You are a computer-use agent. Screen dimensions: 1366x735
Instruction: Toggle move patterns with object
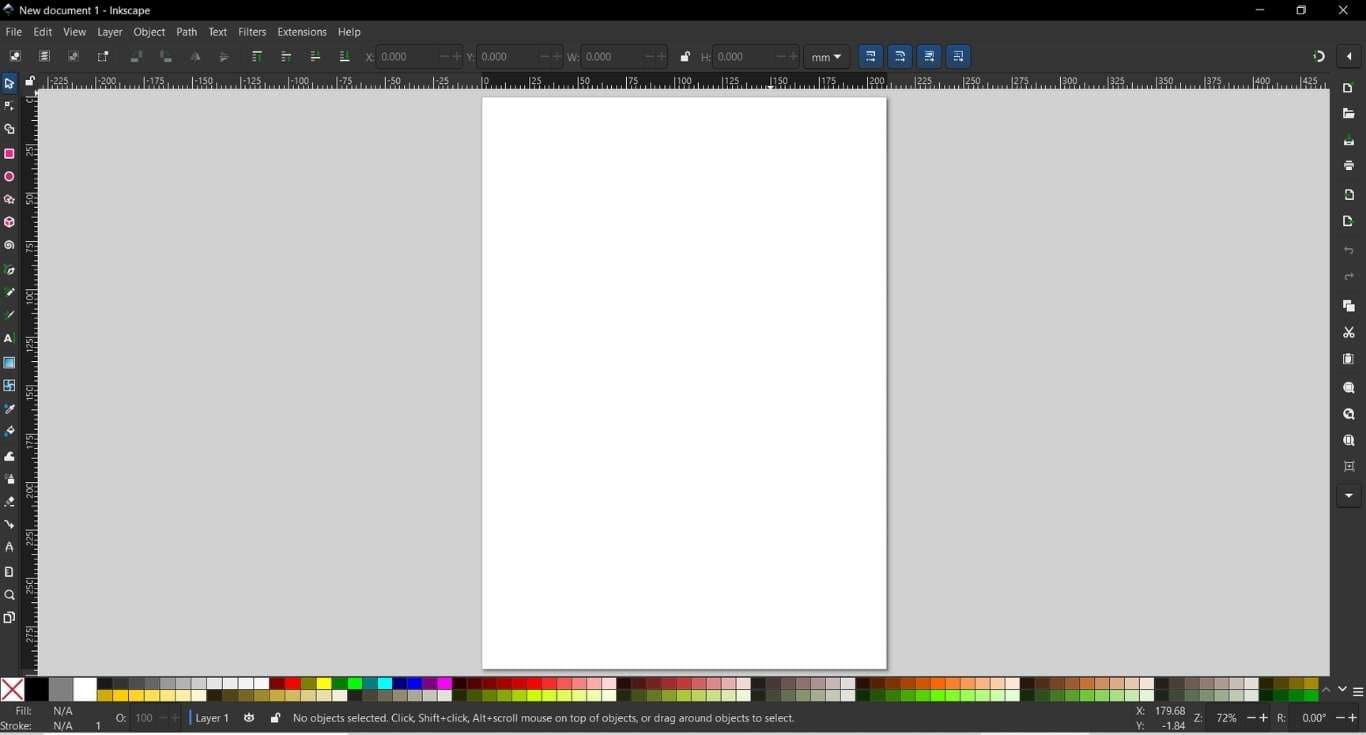click(958, 57)
